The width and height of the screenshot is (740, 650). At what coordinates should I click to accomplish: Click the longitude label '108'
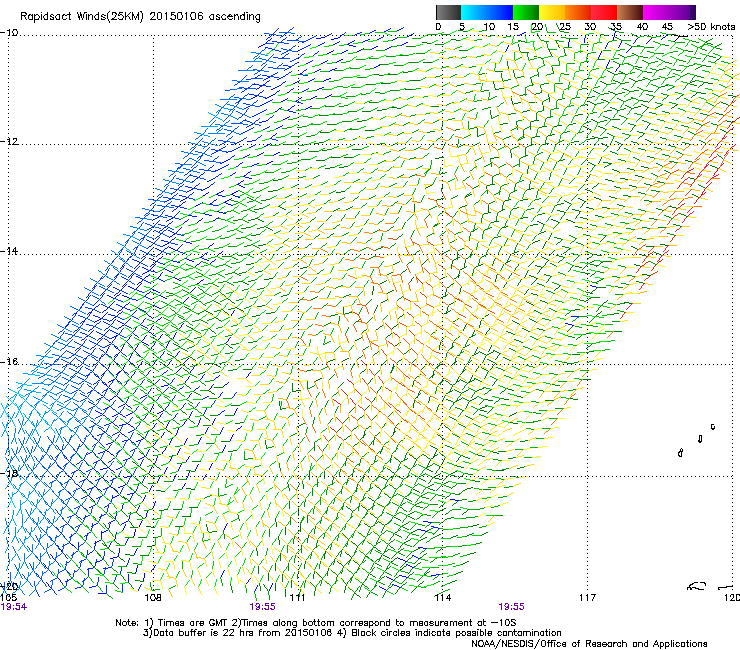[153, 598]
